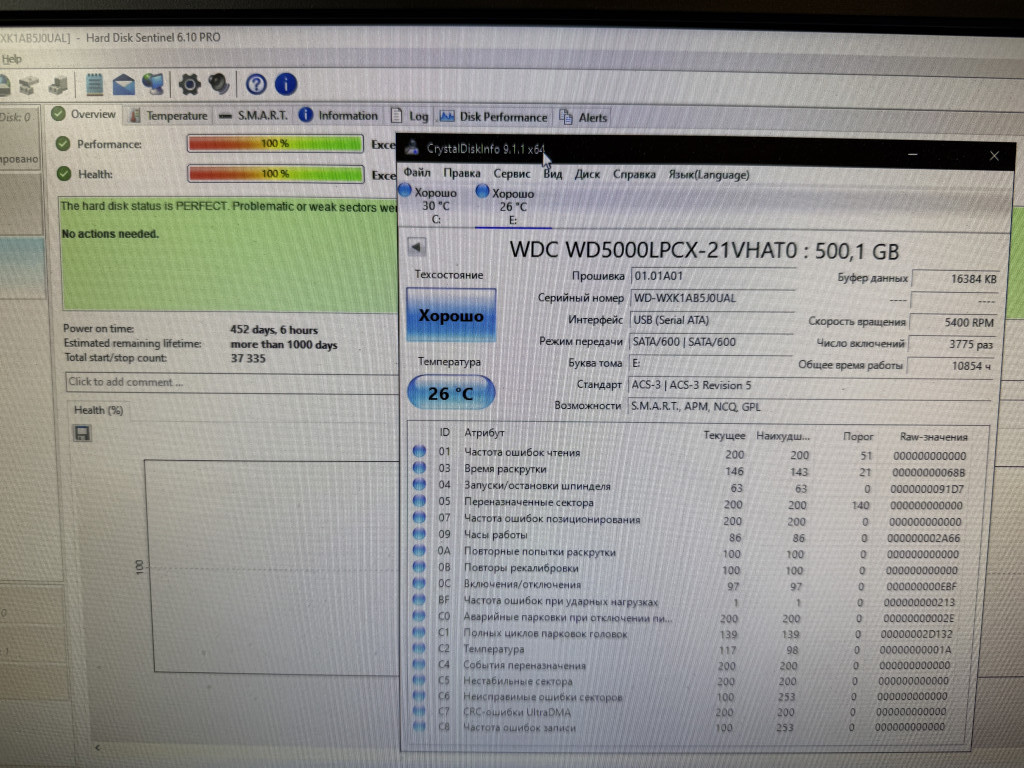
Task: Click status orb of attribute 01 row
Action: pos(419,451)
